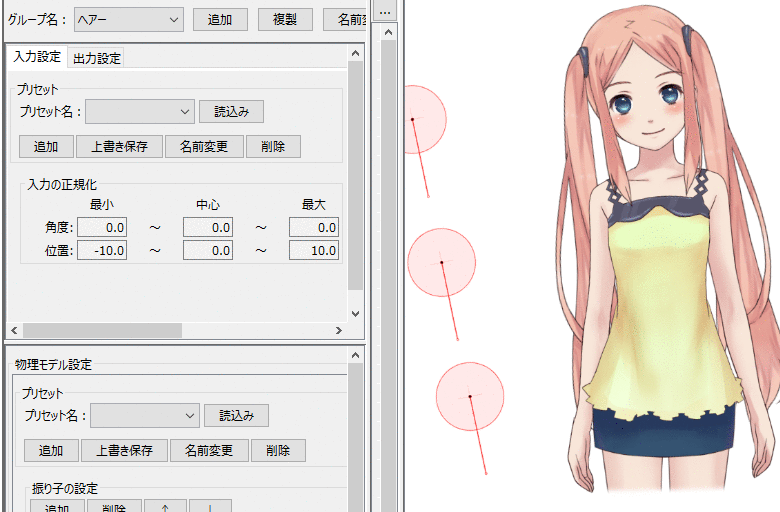Viewport: 780px width, 512px height.
Task: Select the bottom pendulum circle in preview
Action: pos(469,396)
